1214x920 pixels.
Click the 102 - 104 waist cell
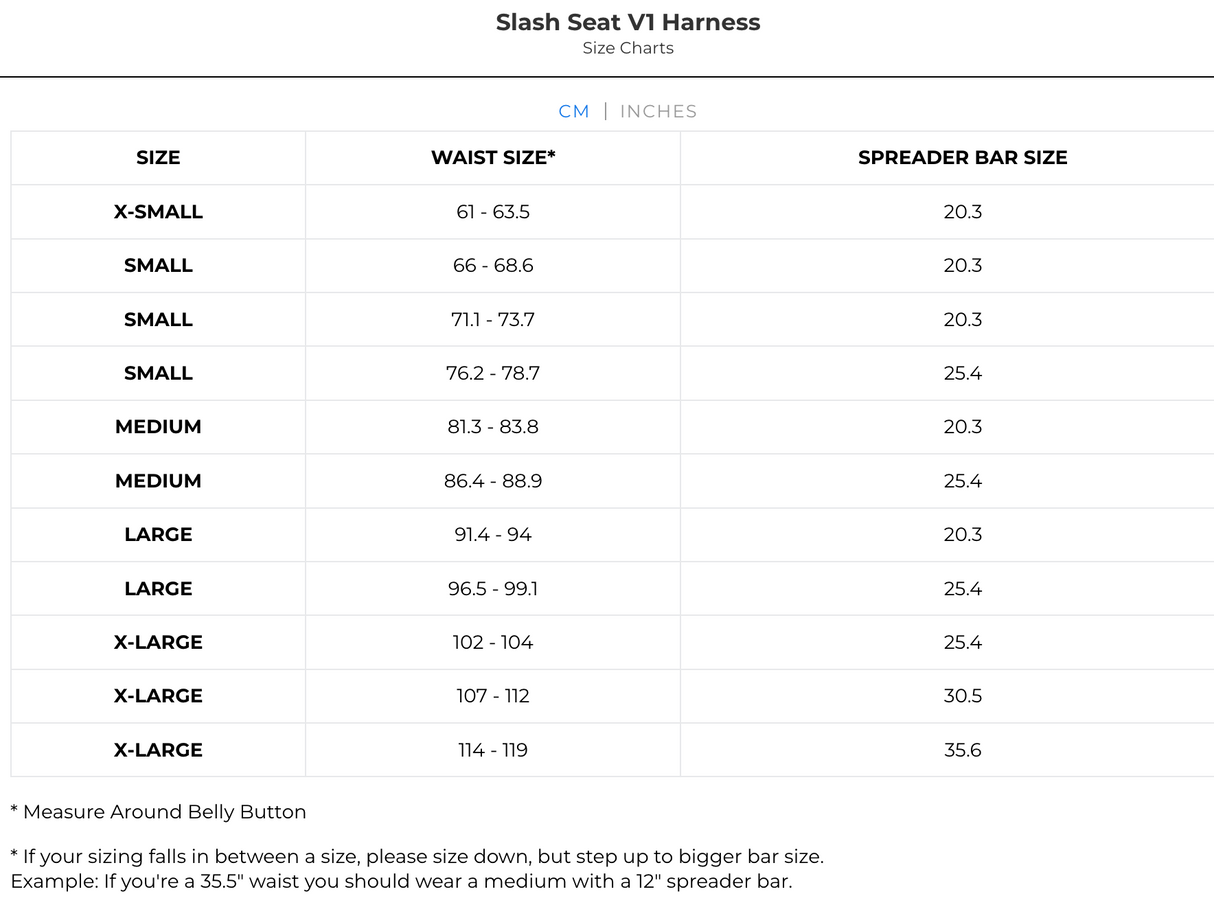tap(493, 642)
